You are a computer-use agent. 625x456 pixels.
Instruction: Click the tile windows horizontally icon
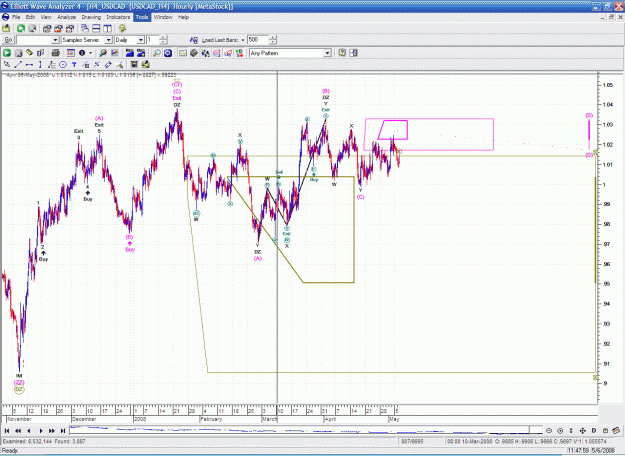[96, 28]
